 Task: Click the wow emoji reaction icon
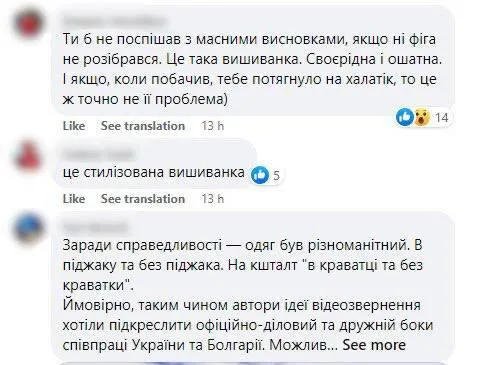[422, 117]
